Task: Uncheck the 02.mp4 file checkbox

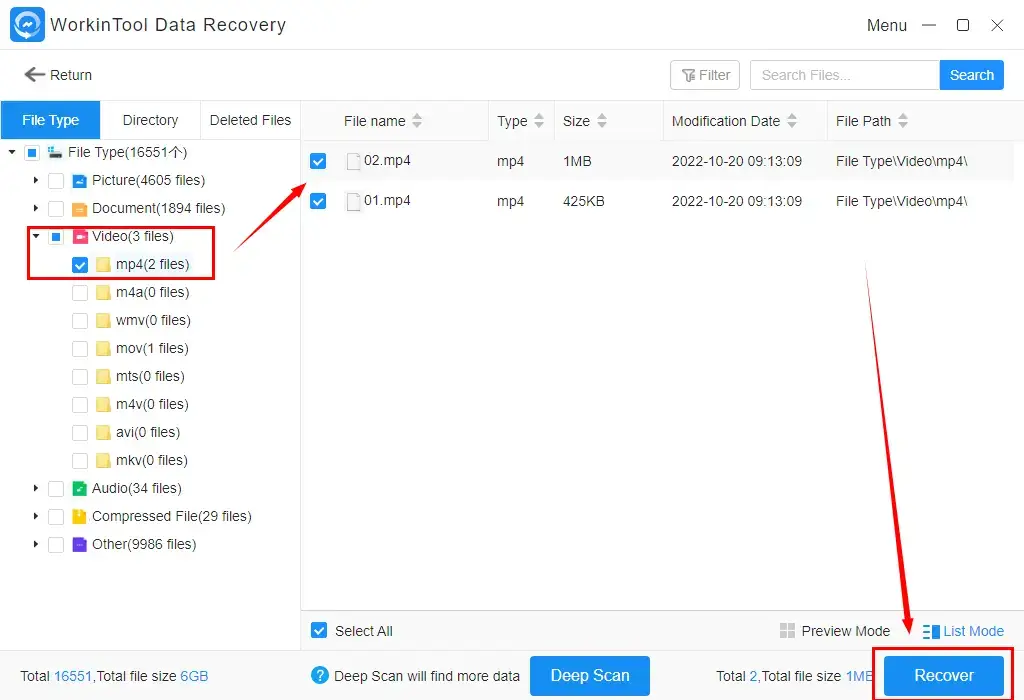Action: tap(318, 161)
